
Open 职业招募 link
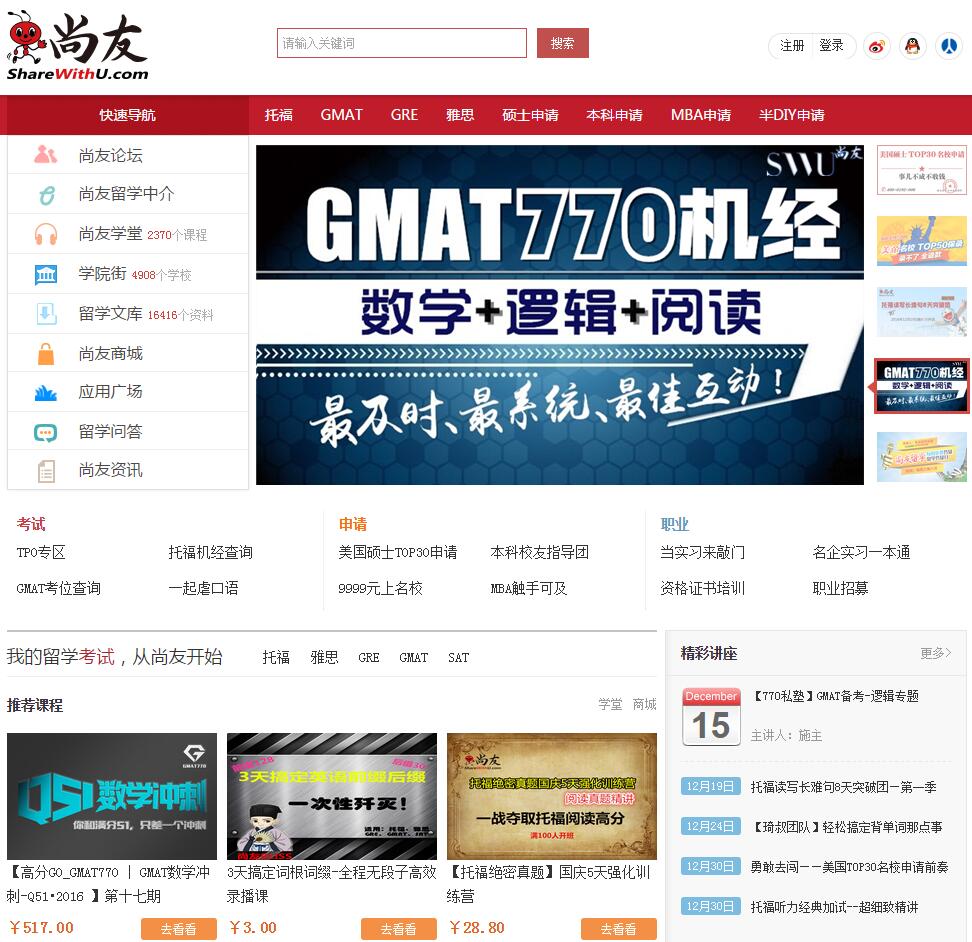point(840,588)
